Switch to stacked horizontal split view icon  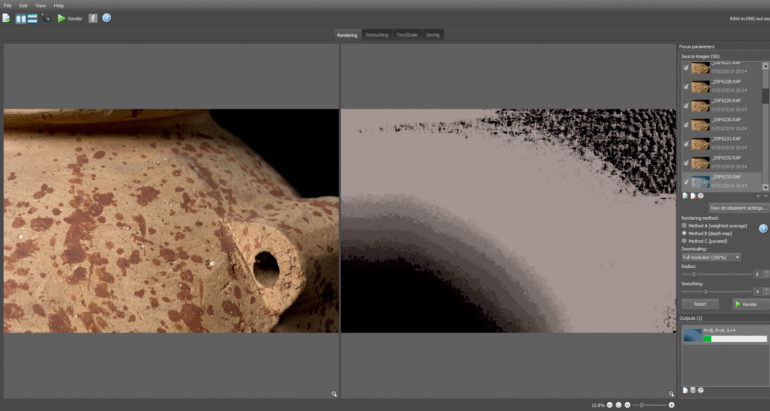click(x=32, y=19)
